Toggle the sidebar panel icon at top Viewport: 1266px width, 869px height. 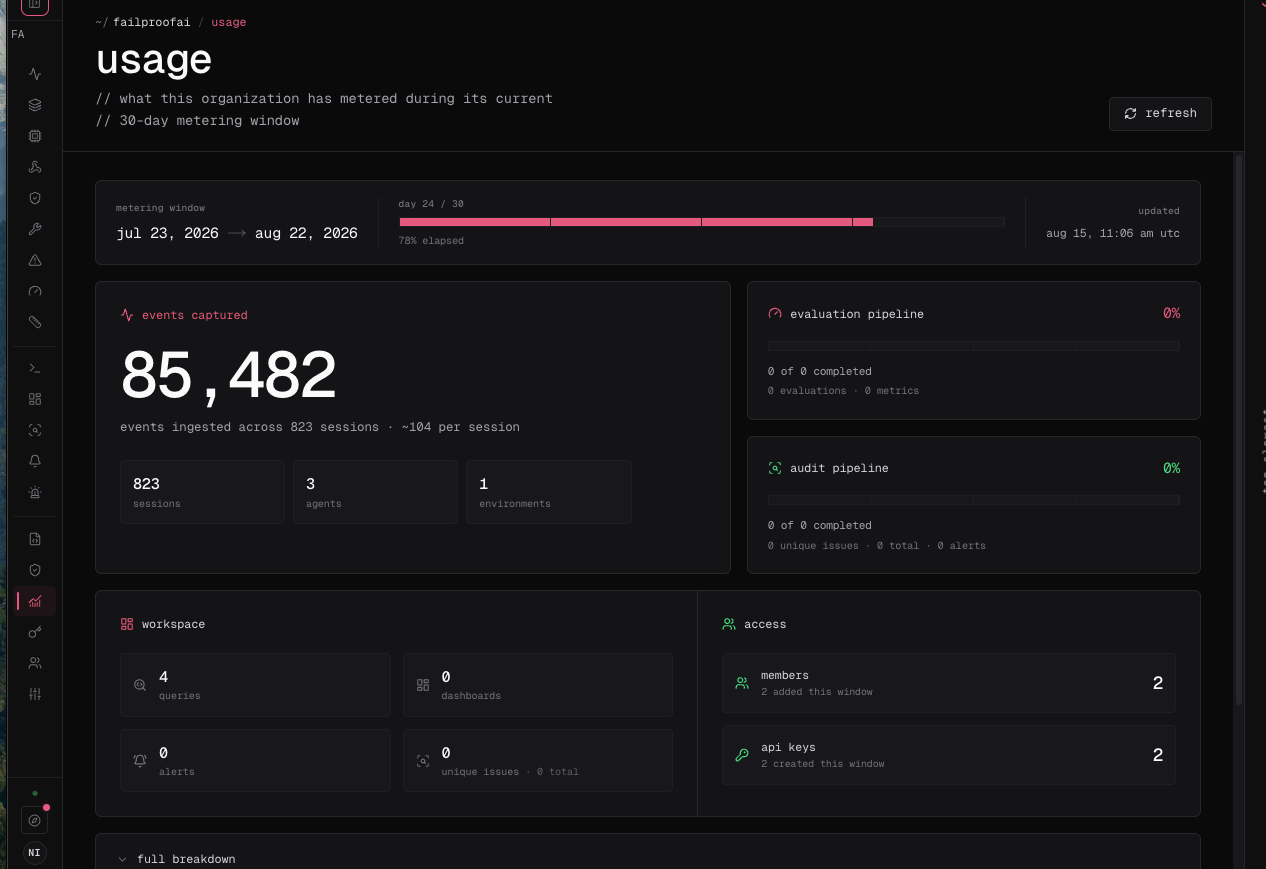[x=35, y=5]
